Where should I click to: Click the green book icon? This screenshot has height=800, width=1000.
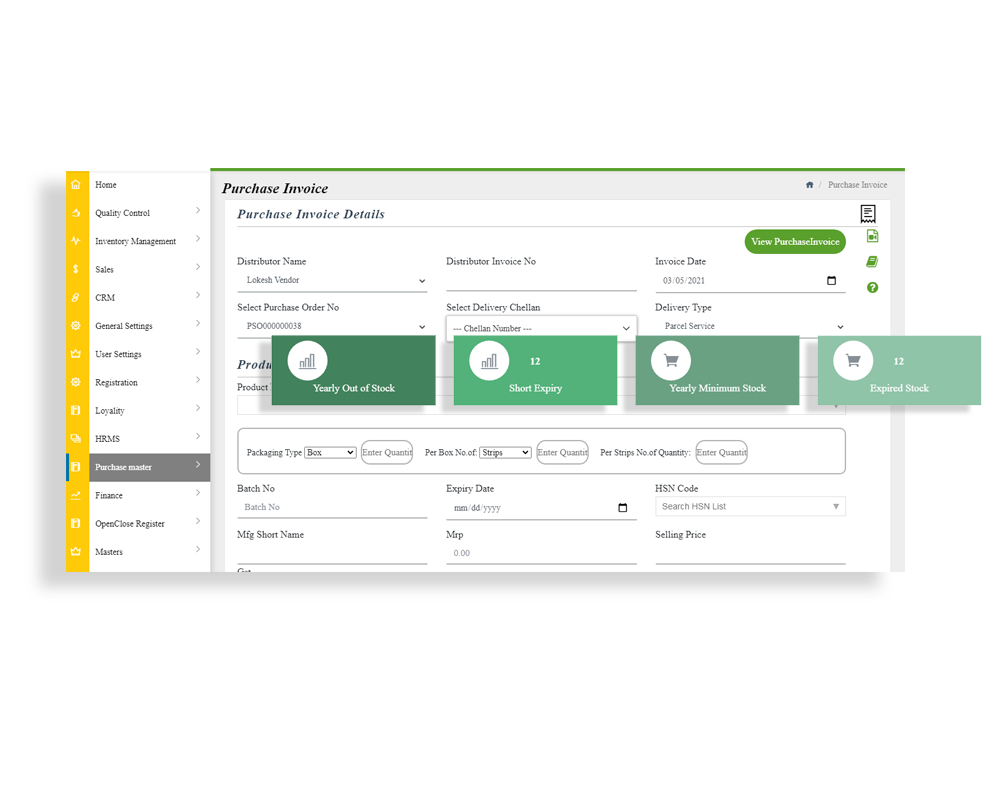(872, 262)
